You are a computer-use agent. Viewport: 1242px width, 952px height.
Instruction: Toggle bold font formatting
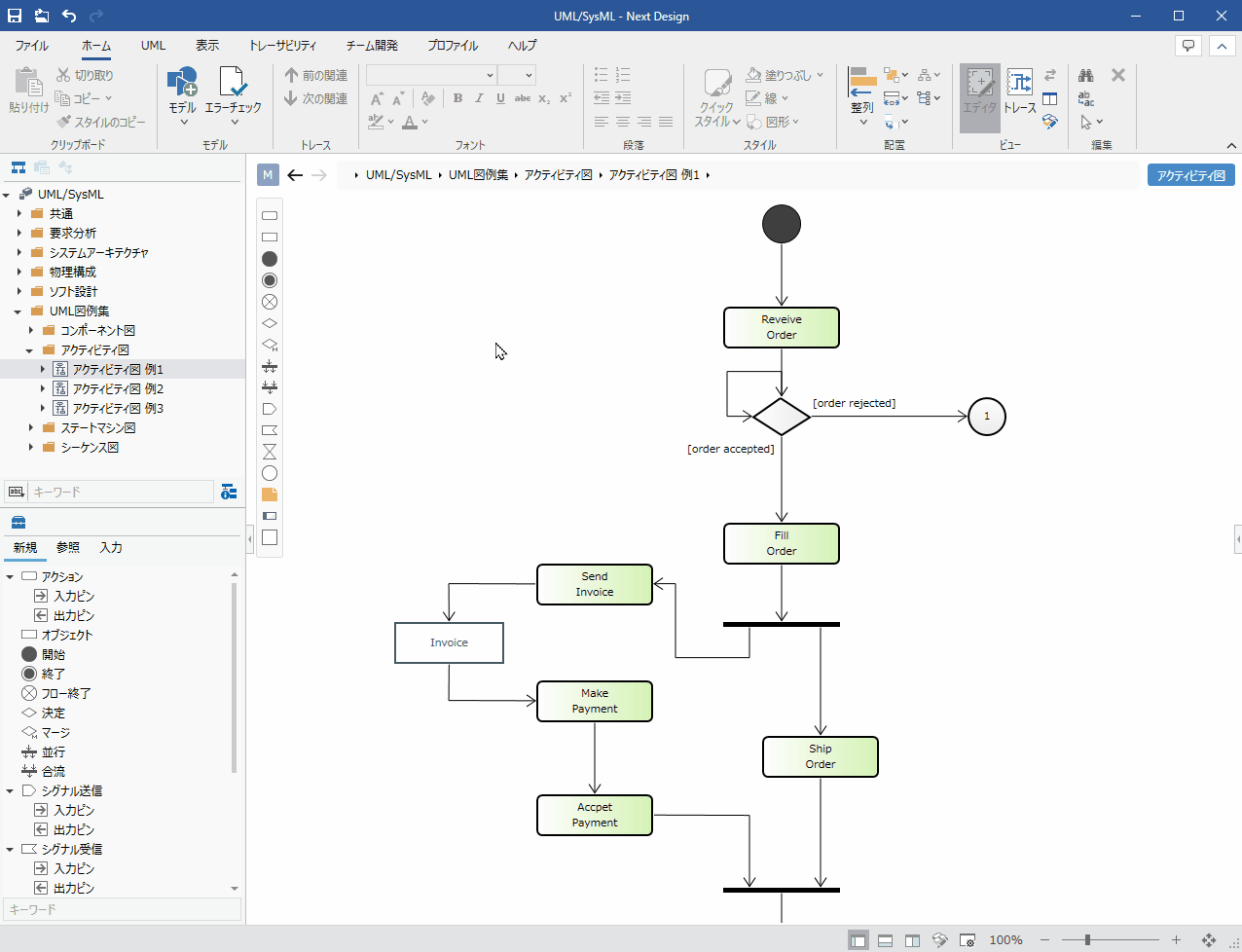tap(457, 98)
